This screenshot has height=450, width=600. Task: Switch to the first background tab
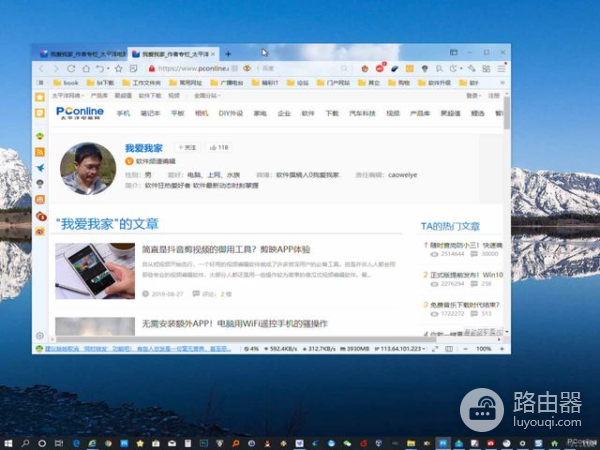[x=82, y=54]
